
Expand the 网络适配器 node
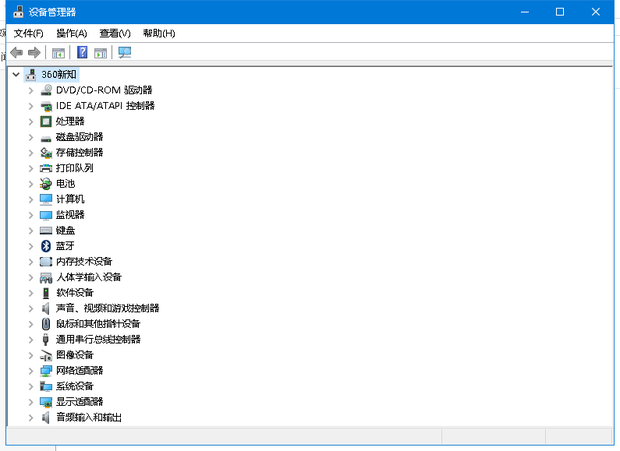point(31,371)
